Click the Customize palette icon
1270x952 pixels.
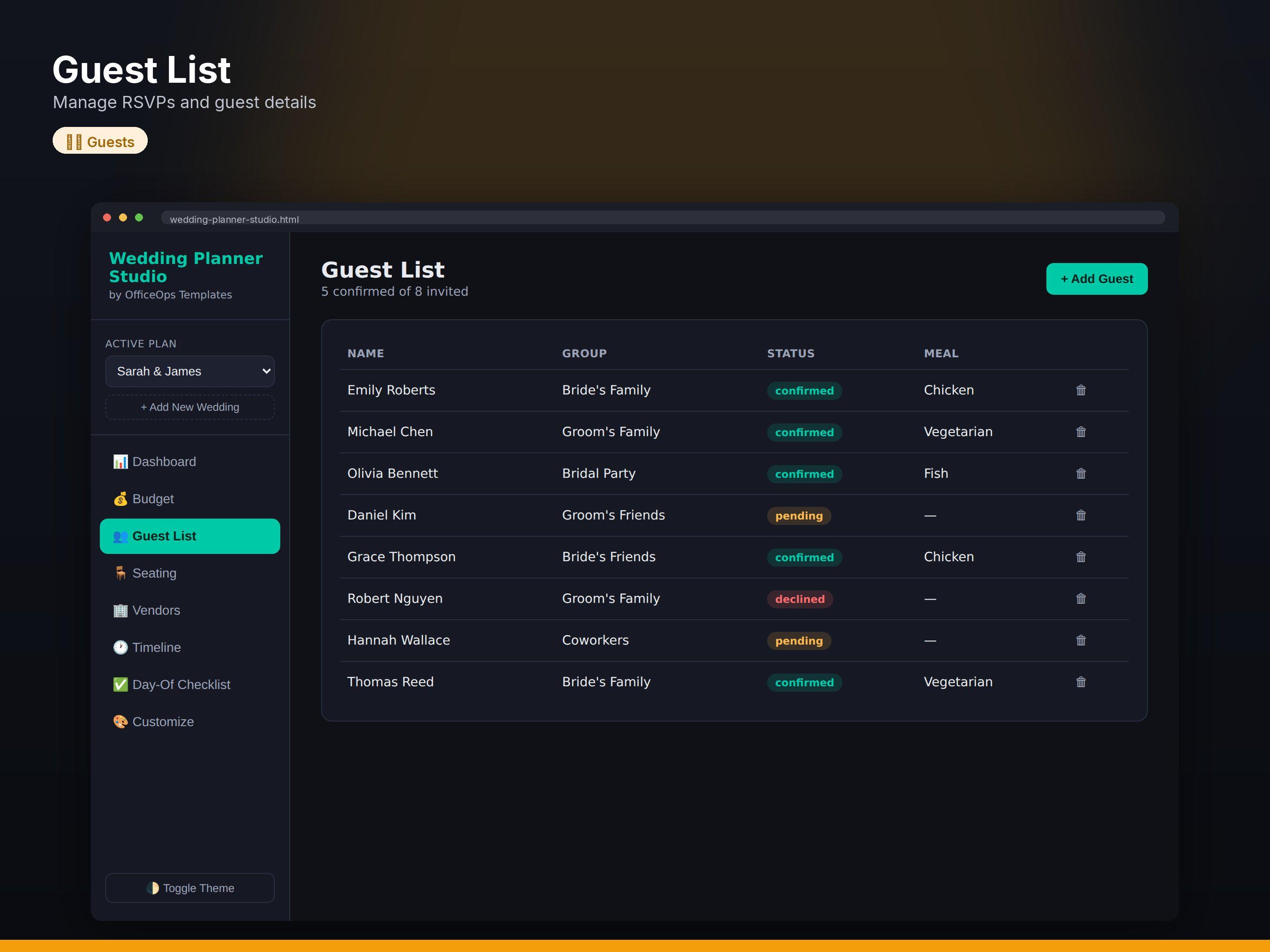[x=120, y=722]
